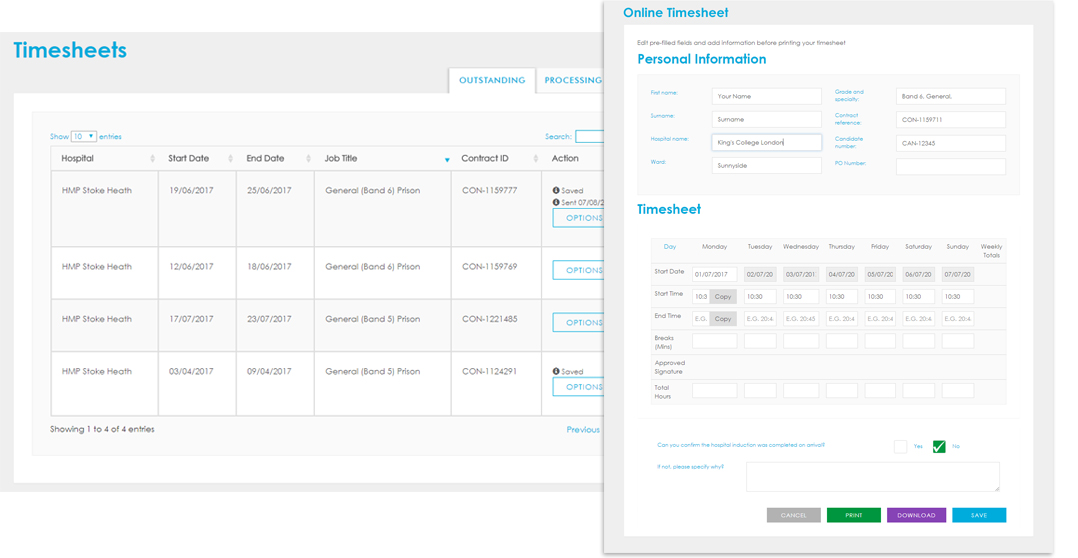Switch to the Outstanding tab
1078x558 pixels.
click(491, 80)
